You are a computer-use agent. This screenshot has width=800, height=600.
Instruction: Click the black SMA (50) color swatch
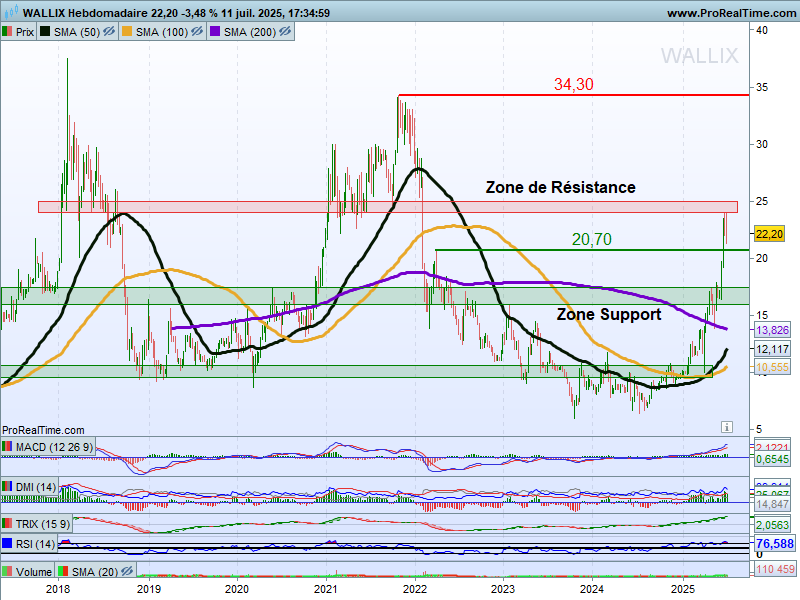45,32
